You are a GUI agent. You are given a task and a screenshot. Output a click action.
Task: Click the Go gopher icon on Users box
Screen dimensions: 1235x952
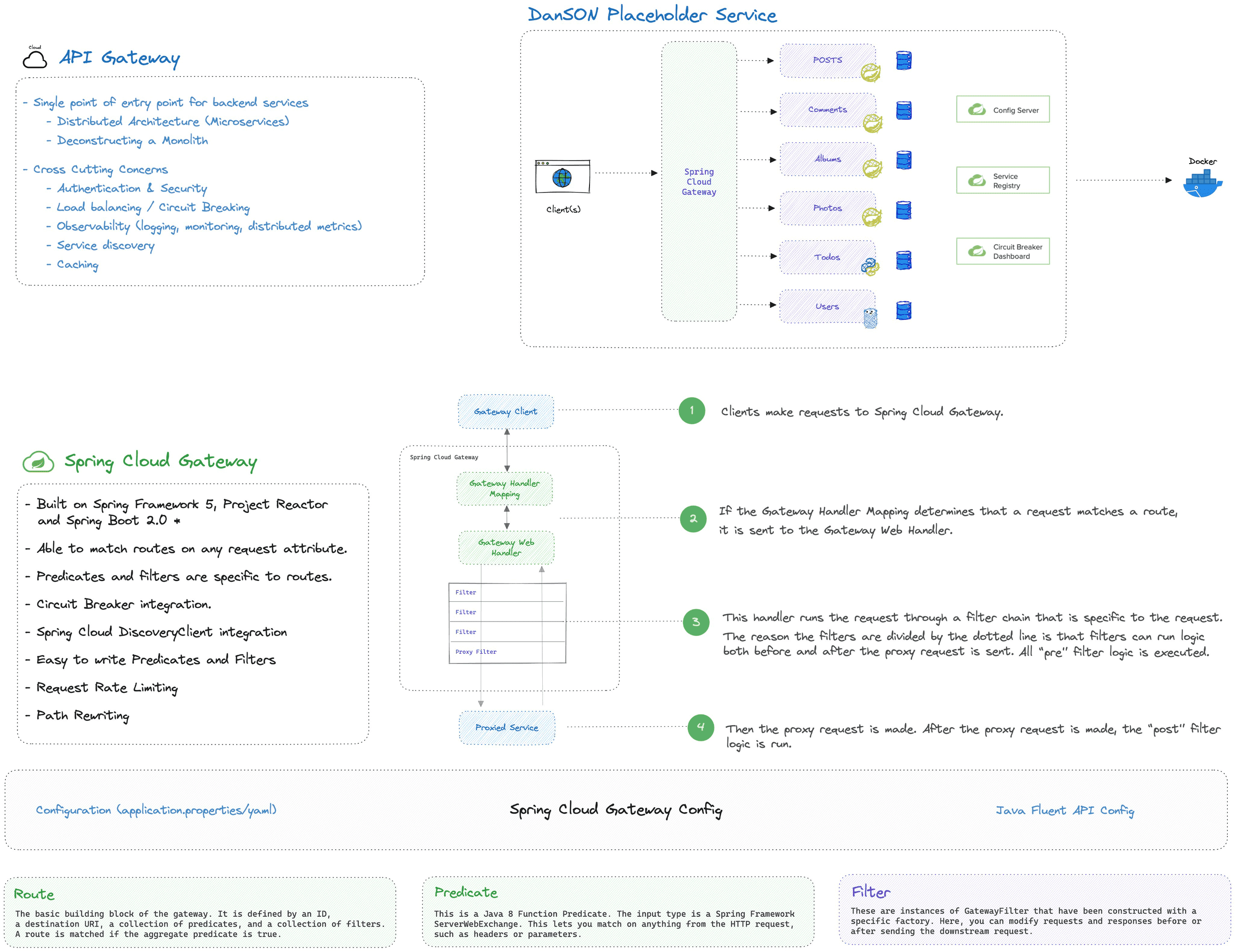tap(870, 317)
